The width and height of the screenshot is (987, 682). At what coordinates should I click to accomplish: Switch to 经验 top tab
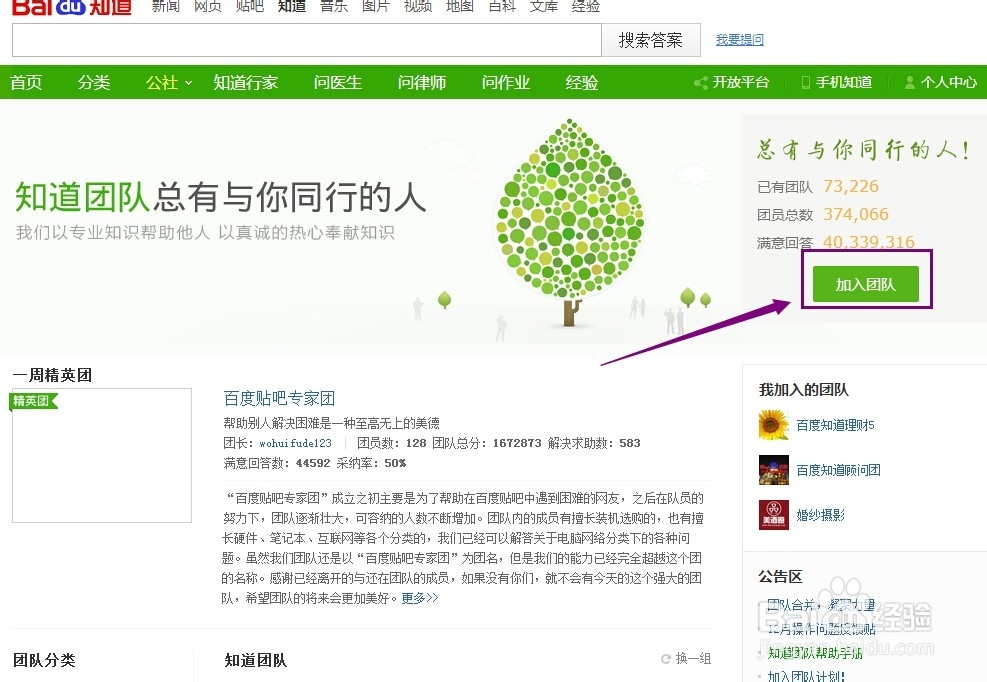coord(586,6)
